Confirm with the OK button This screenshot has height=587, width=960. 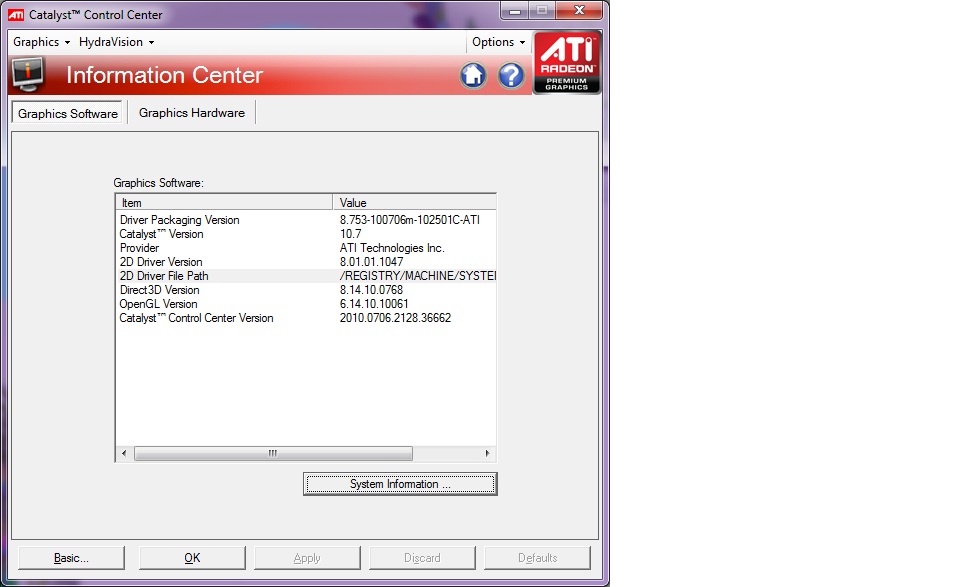pos(192,558)
